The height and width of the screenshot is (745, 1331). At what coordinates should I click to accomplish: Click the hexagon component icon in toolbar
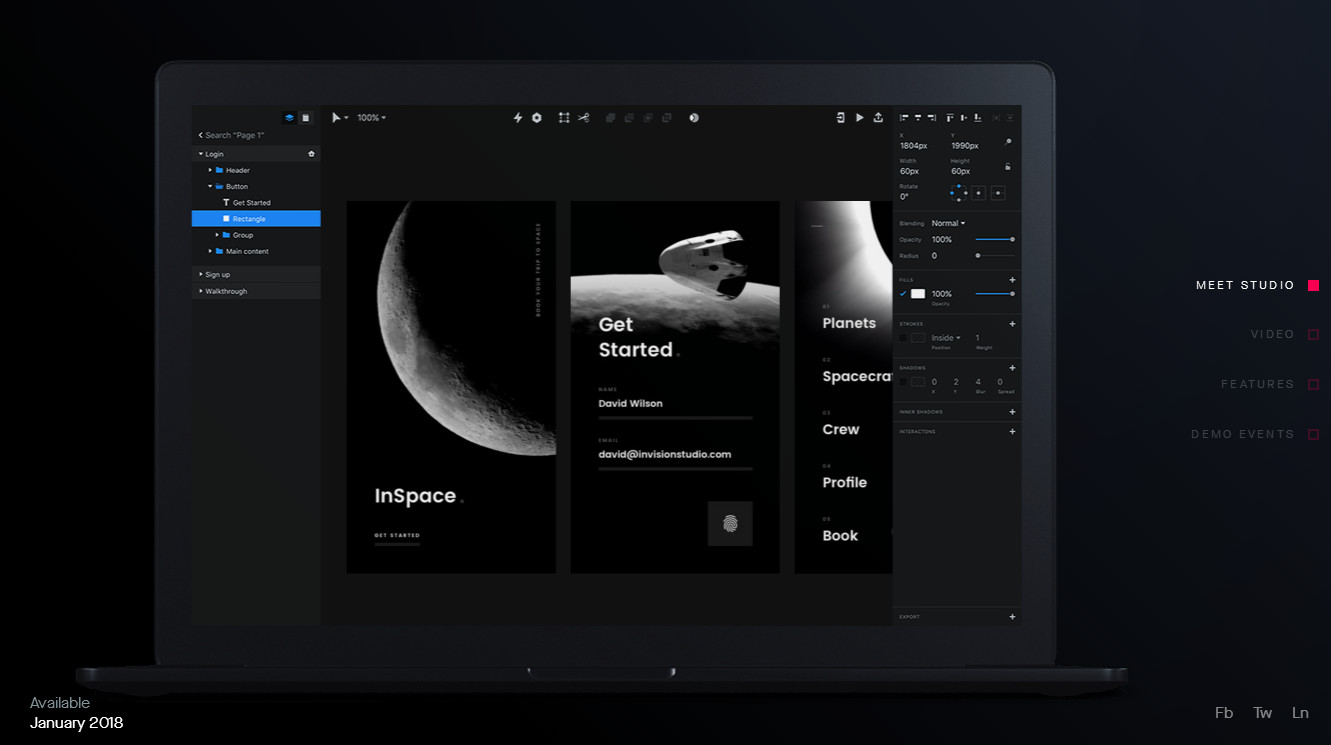pos(536,118)
